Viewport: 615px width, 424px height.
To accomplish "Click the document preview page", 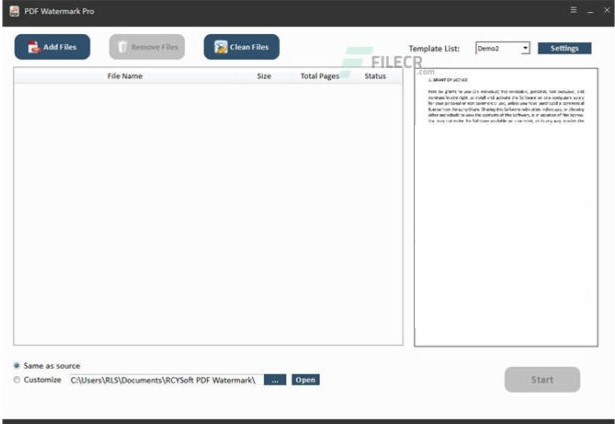I will (x=506, y=207).
